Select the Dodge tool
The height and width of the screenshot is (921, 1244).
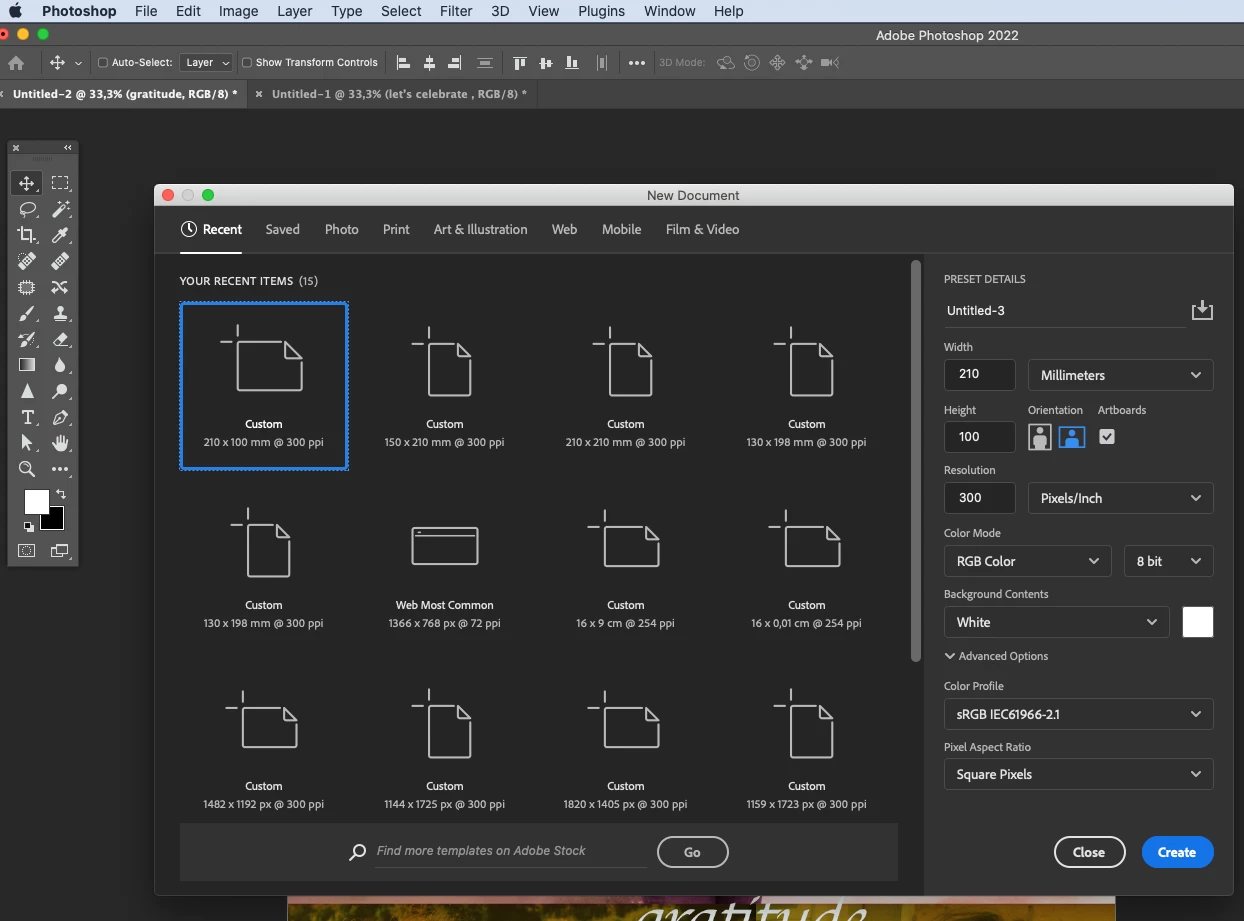[60, 391]
